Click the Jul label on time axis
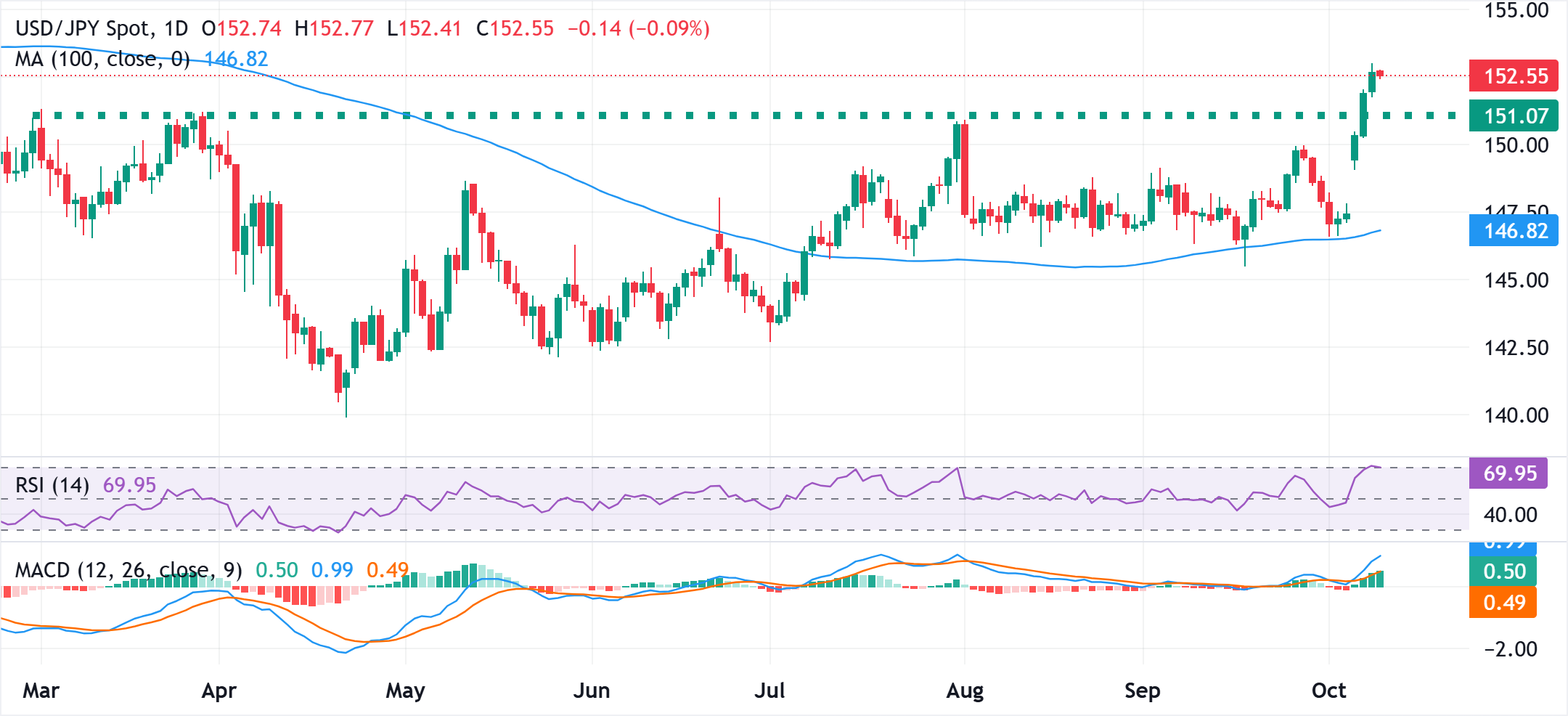Image resolution: width=1568 pixels, height=716 pixels. (769, 690)
